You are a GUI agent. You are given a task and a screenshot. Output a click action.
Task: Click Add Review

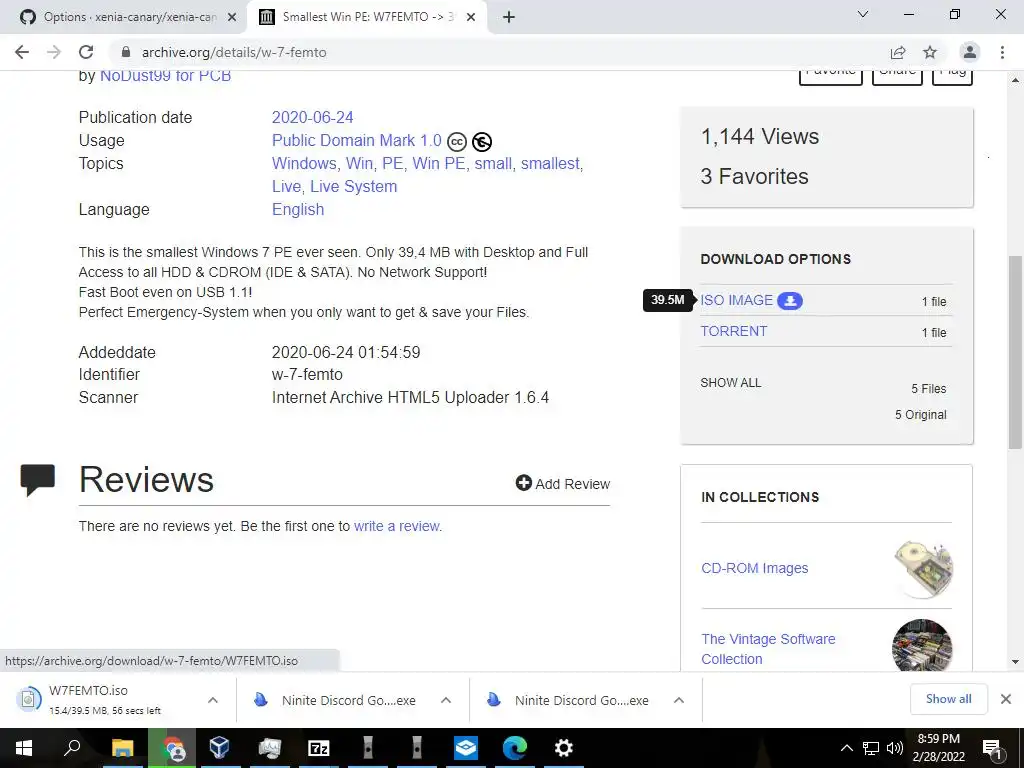tap(562, 484)
